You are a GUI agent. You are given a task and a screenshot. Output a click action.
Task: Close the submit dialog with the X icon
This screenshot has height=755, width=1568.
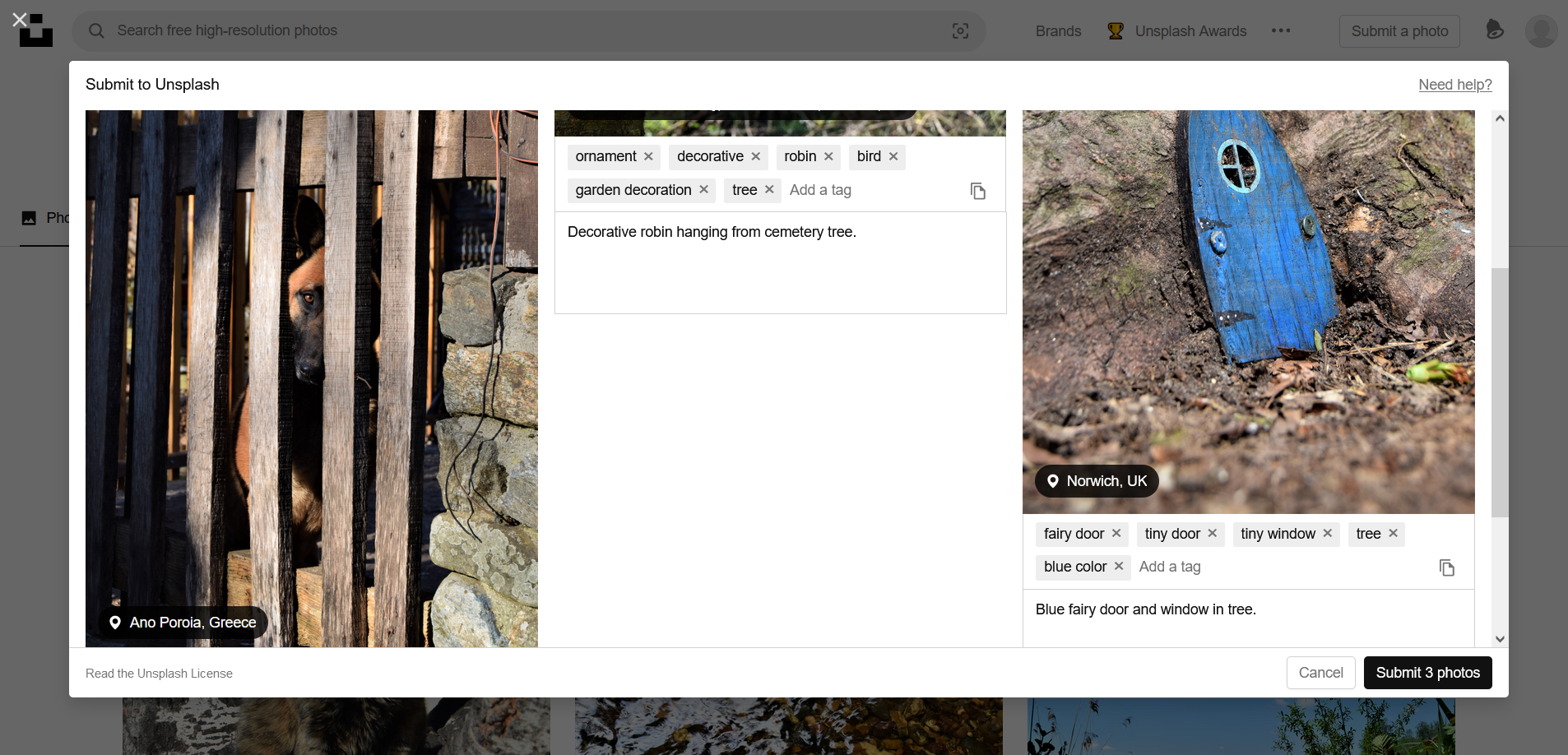20,19
